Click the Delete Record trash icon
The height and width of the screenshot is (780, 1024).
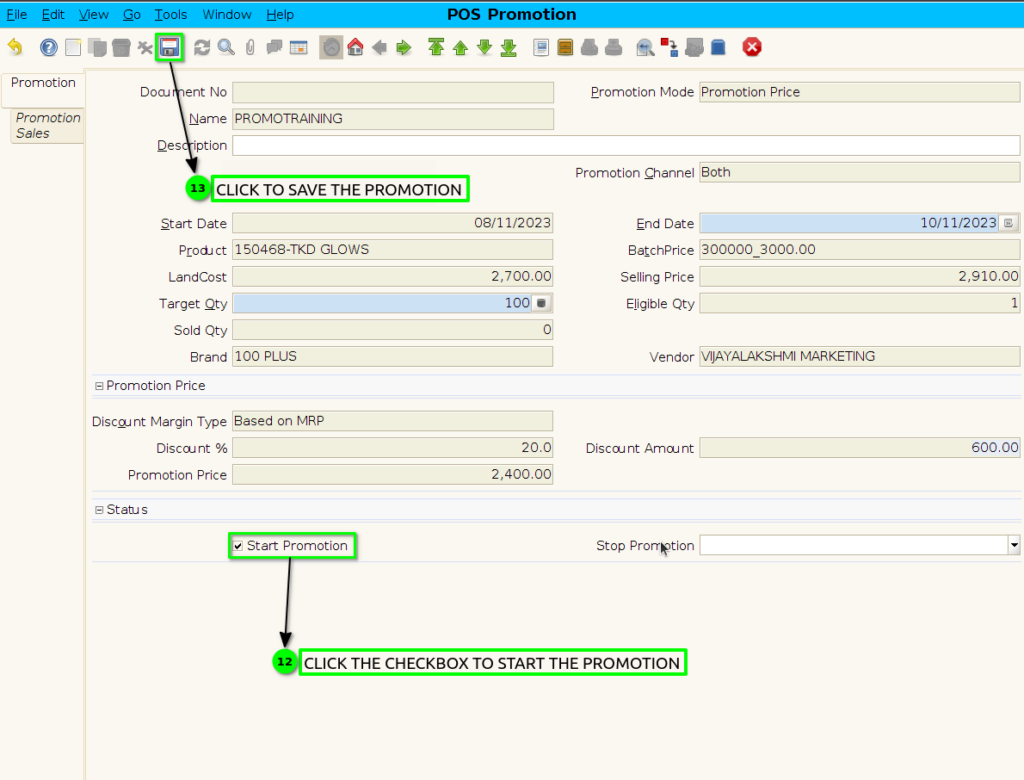click(121, 47)
